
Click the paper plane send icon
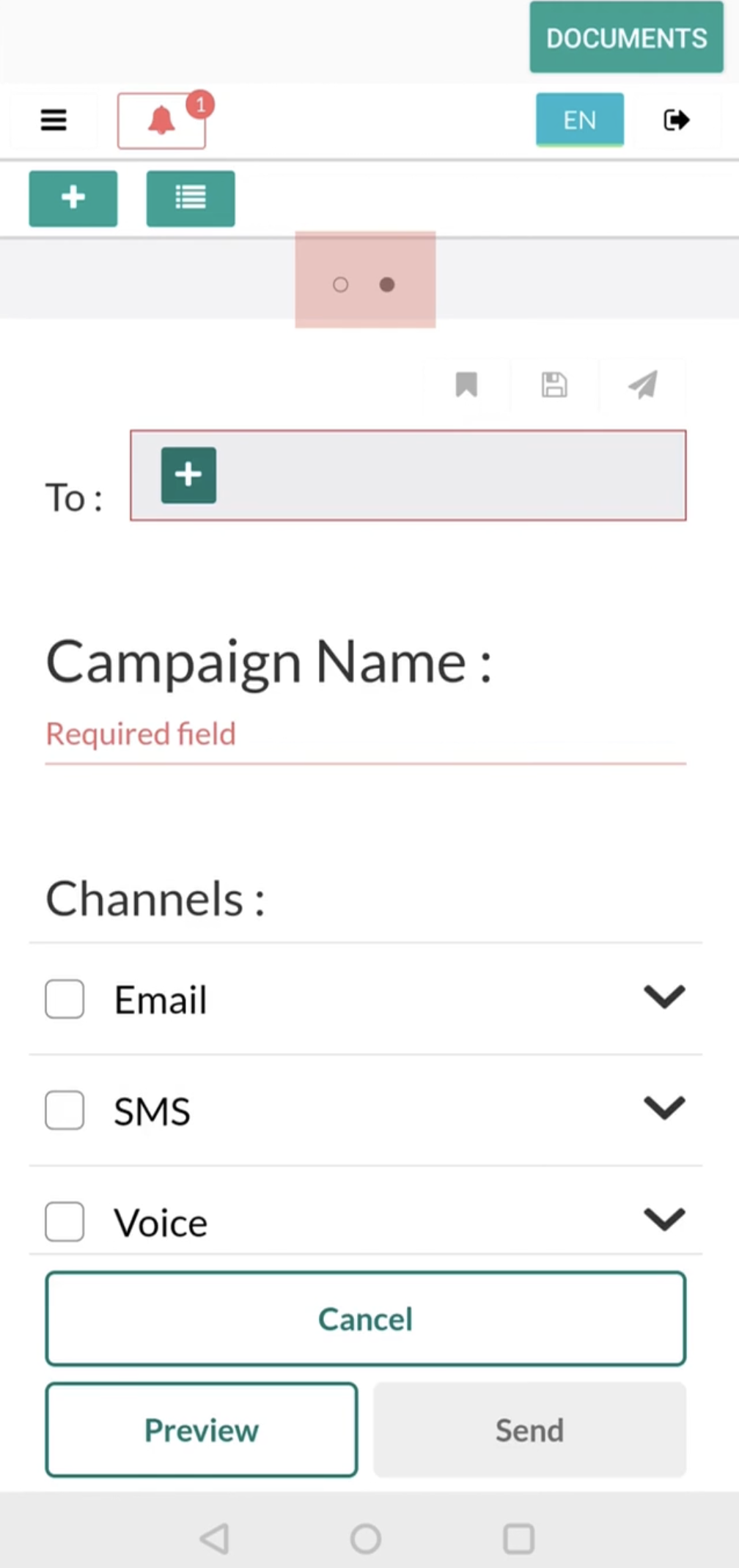point(643,385)
